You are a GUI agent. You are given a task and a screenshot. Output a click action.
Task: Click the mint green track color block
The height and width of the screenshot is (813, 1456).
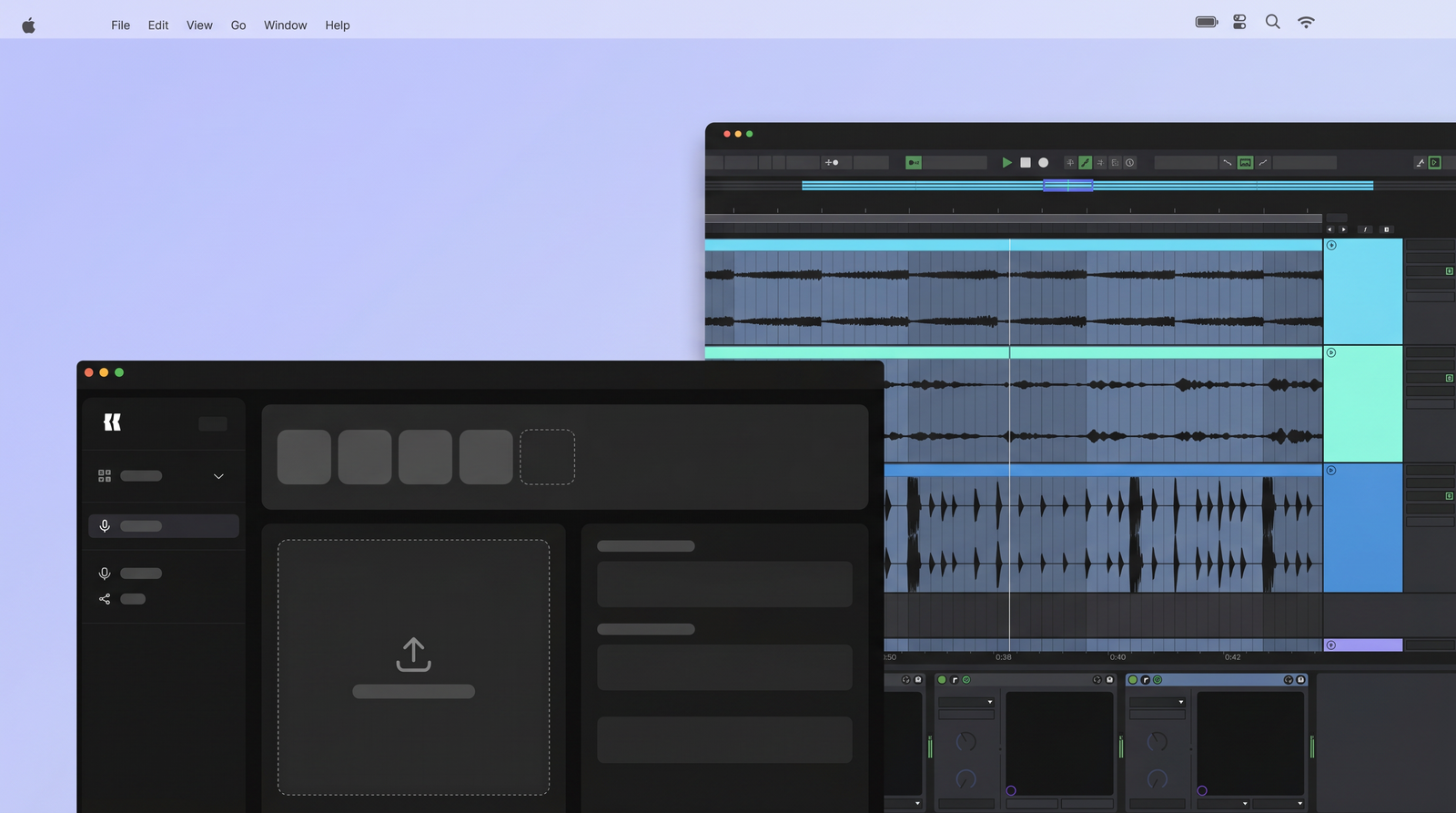(1363, 404)
